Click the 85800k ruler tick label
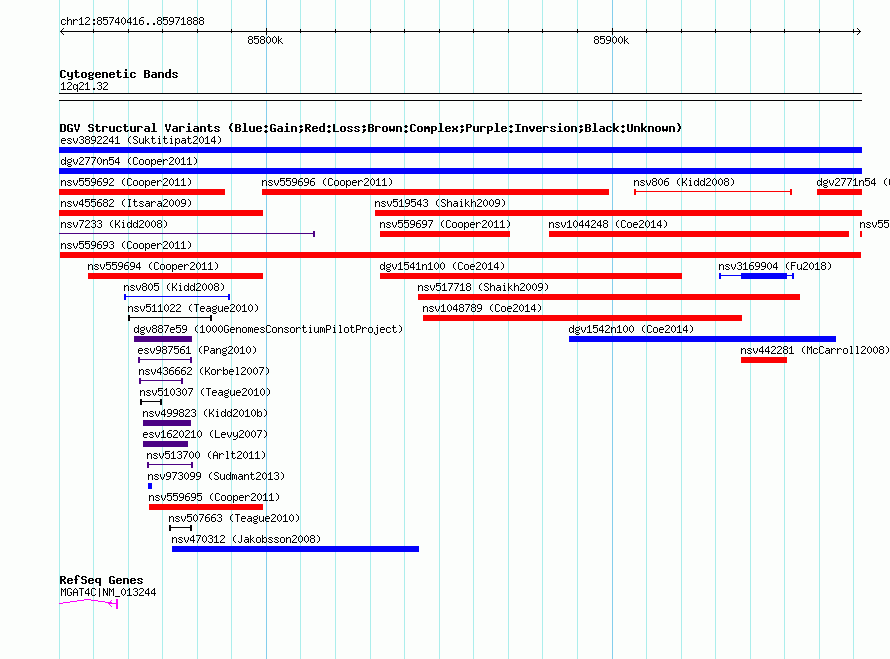This screenshot has height=659, width=890. [x=265, y=40]
